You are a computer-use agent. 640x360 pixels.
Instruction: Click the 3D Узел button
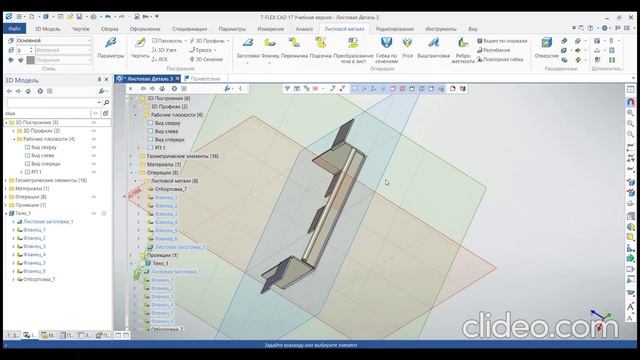coord(164,50)
